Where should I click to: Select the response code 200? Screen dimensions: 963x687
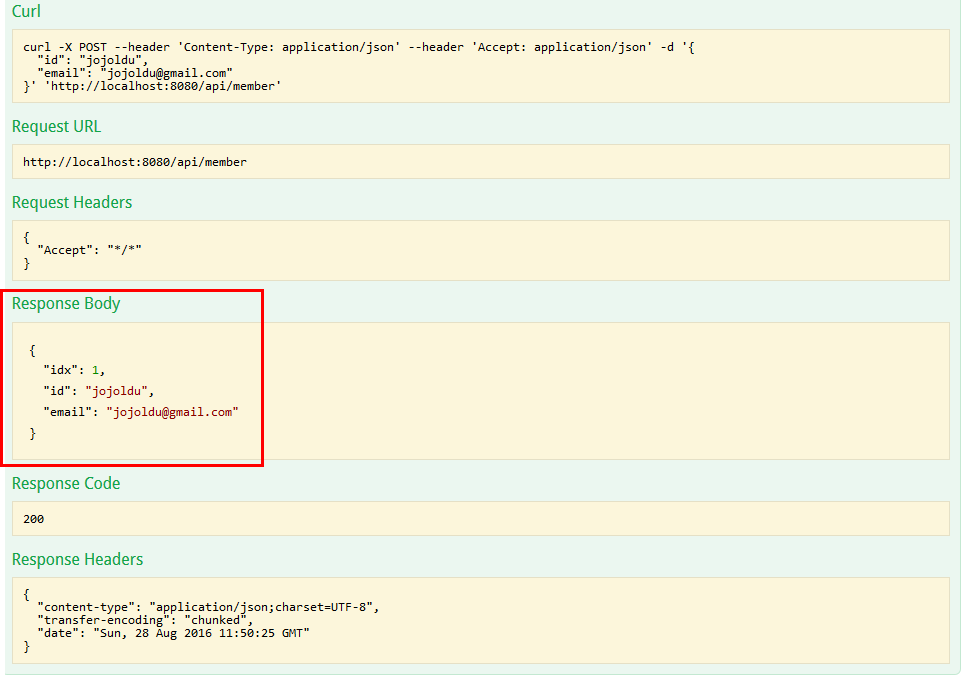[34, 519]
